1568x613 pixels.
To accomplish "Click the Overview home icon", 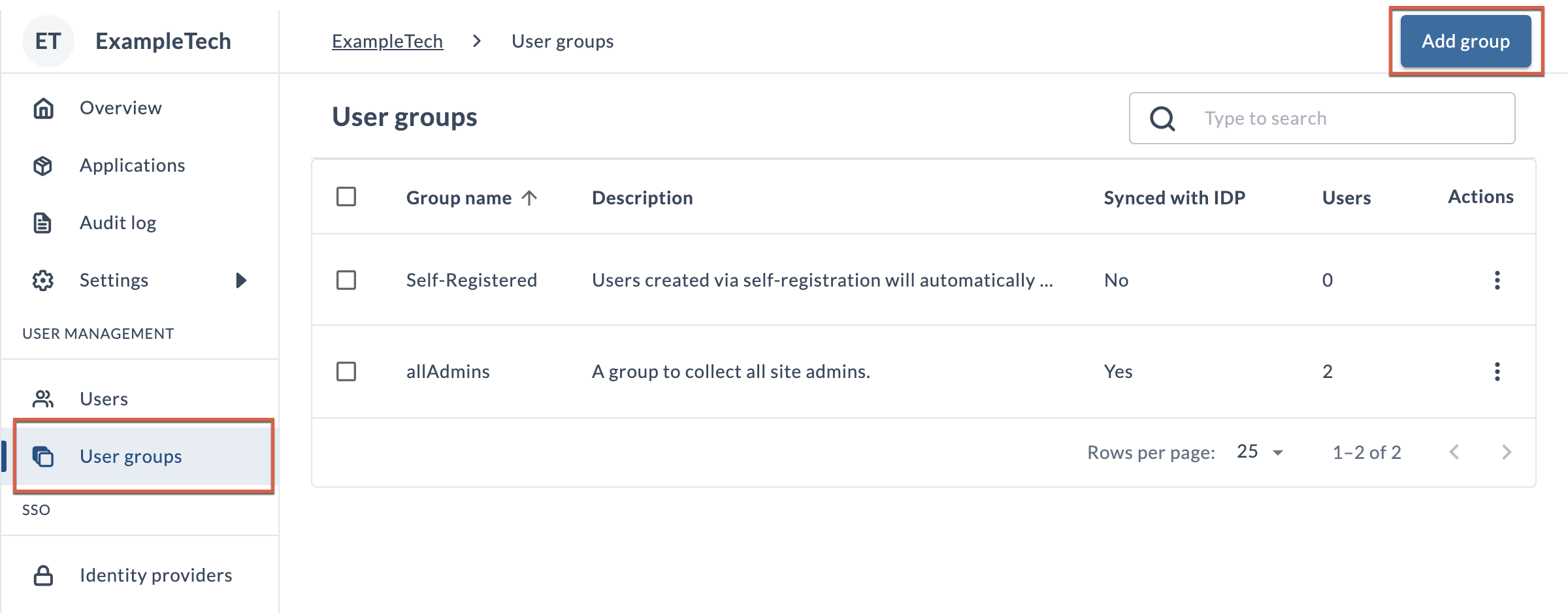I will click(x=43, y=108).
